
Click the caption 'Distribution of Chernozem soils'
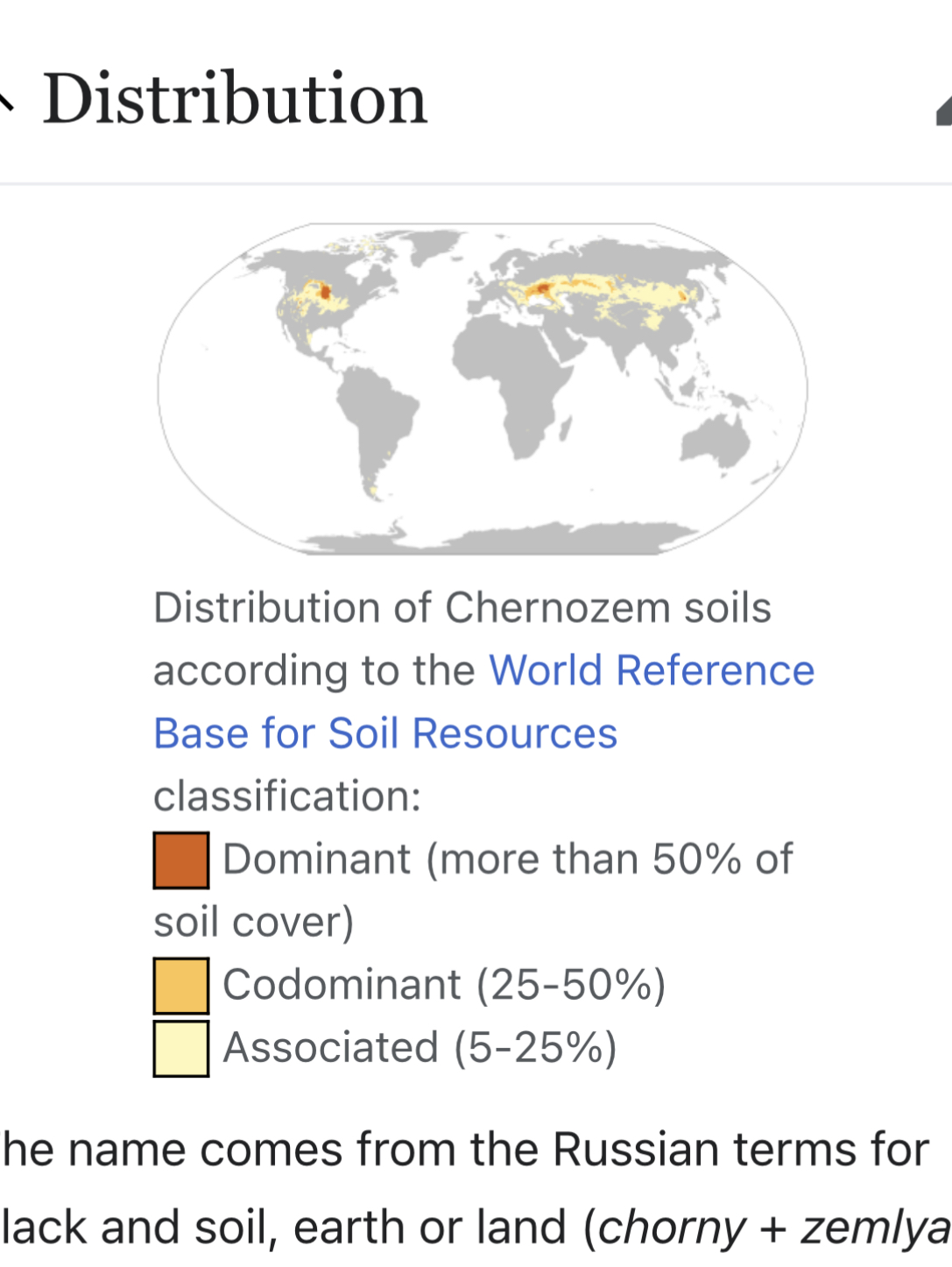462,607
